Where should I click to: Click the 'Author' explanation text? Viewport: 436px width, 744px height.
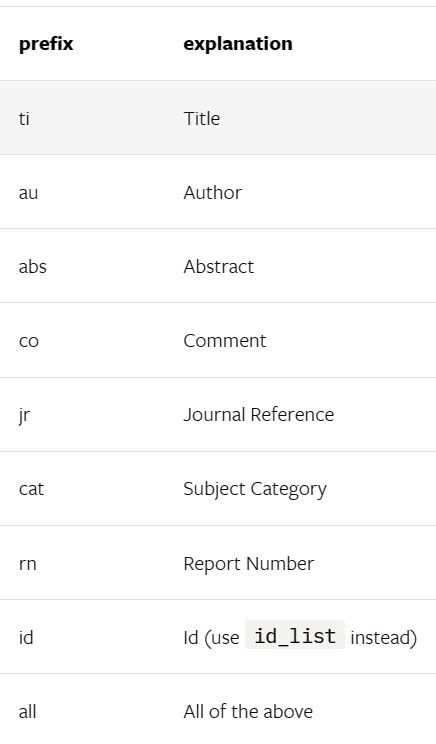click(213, 192)
